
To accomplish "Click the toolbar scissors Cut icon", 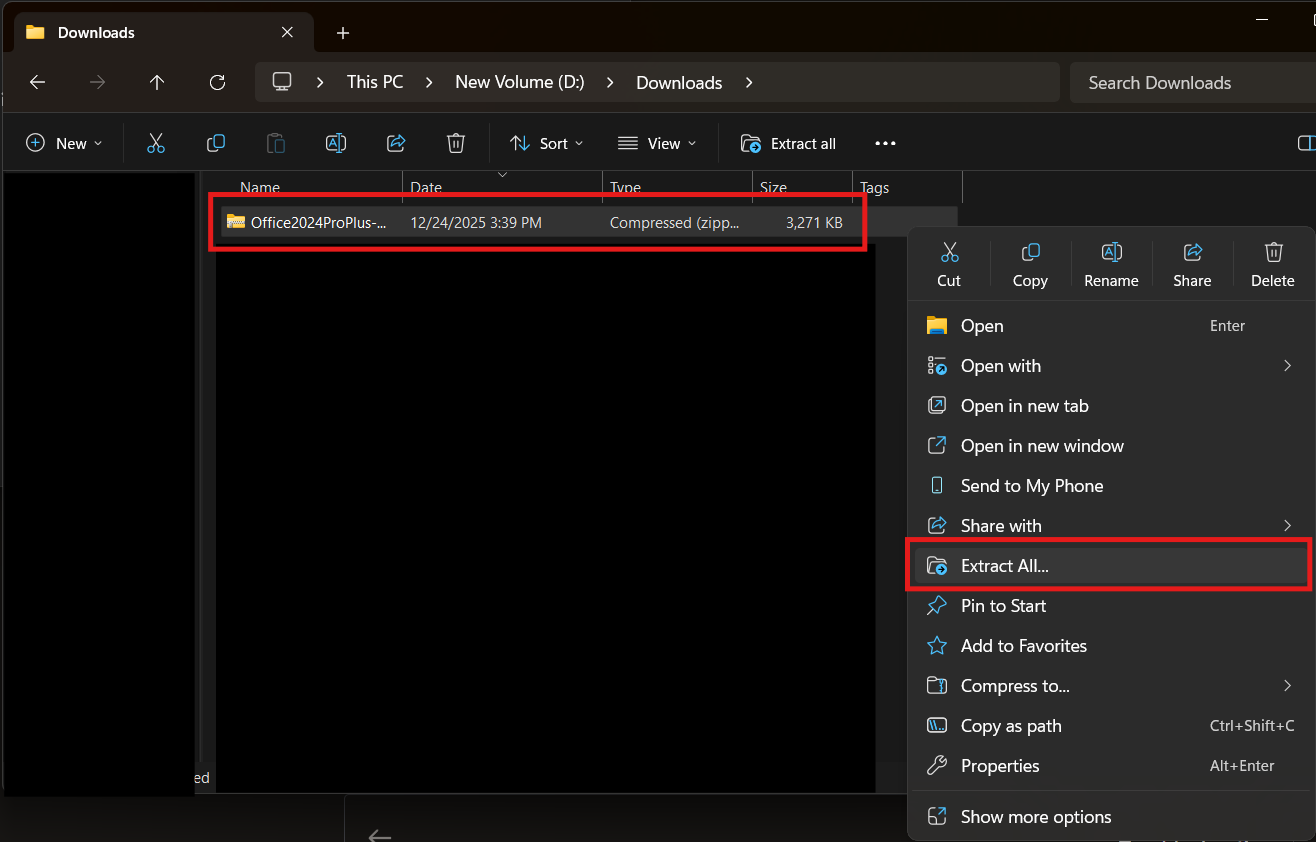I will pos(156,143).
